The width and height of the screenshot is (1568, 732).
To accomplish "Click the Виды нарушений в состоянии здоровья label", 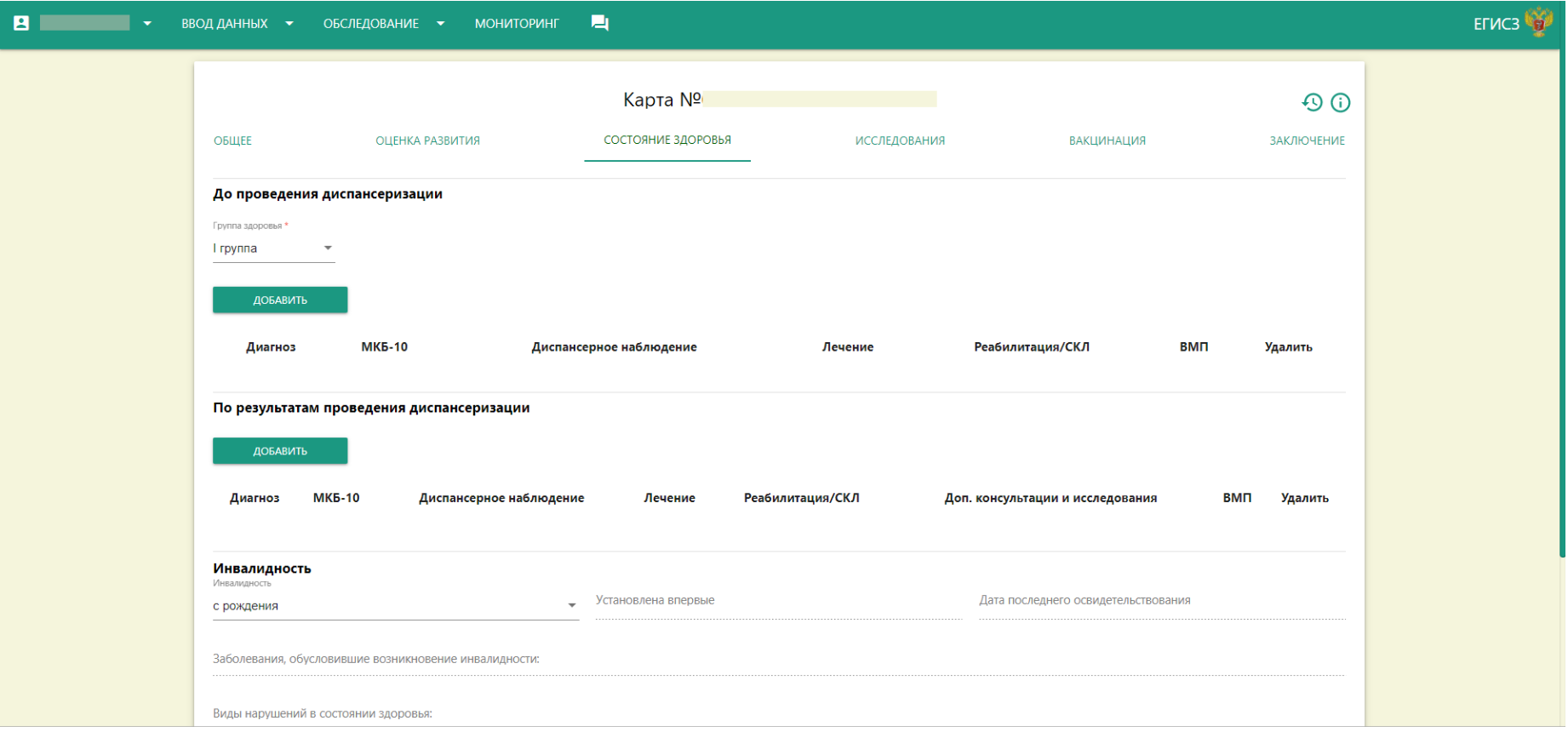I will (323, 713).
